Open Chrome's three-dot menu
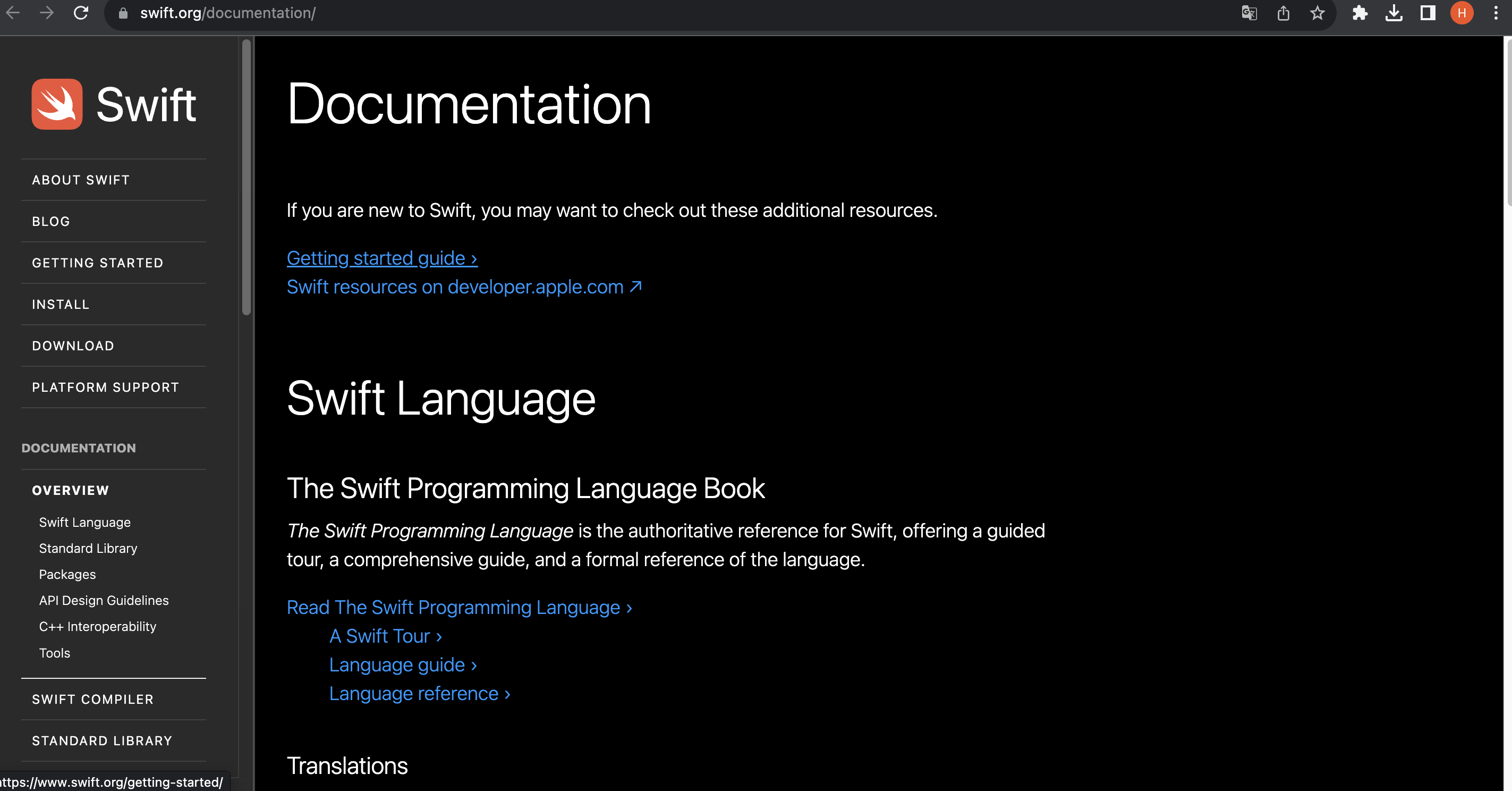Screen dimensions: 1512x791 pos(1496,13)
